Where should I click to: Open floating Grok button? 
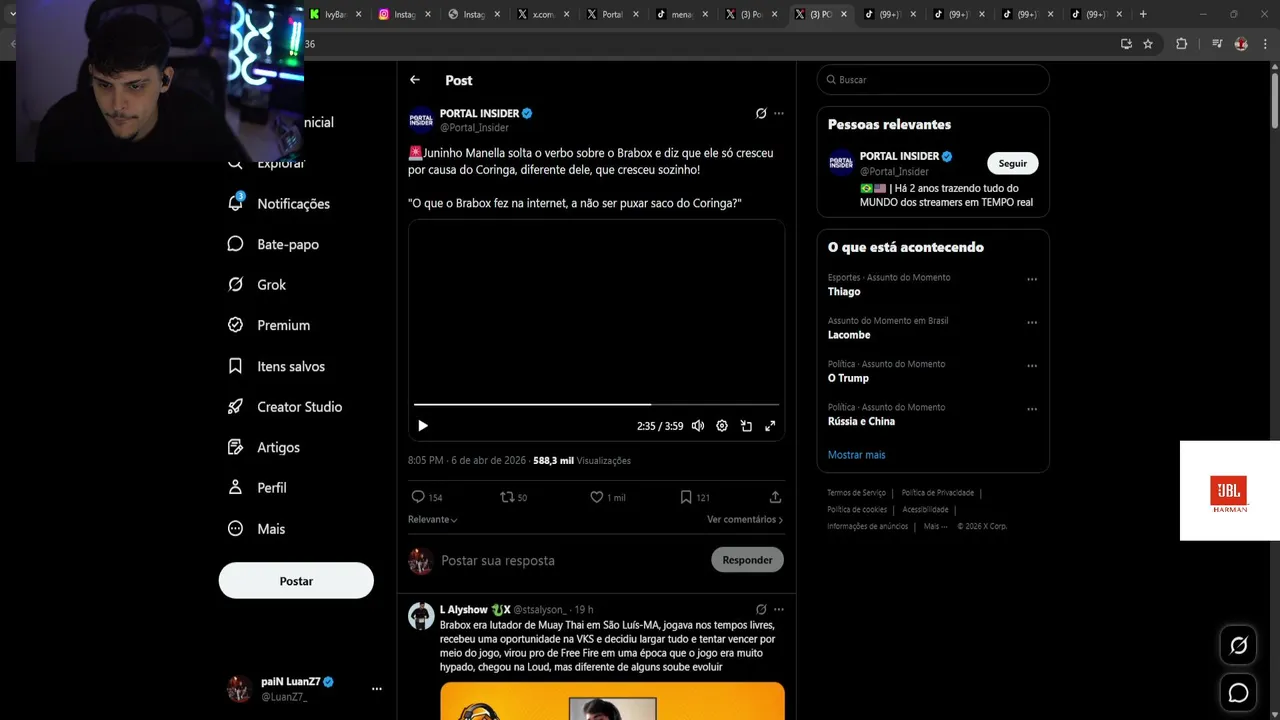1238,646
